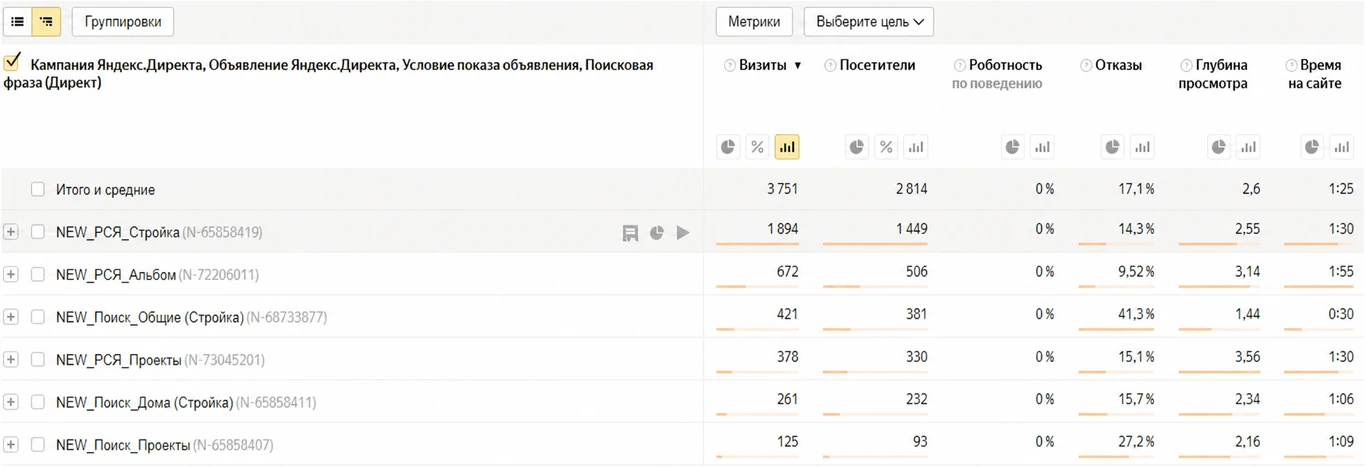Viewport: 1365px width, 467px height.
Task: Select bar chart icon under Отказы
Action: pos(1142,147)
